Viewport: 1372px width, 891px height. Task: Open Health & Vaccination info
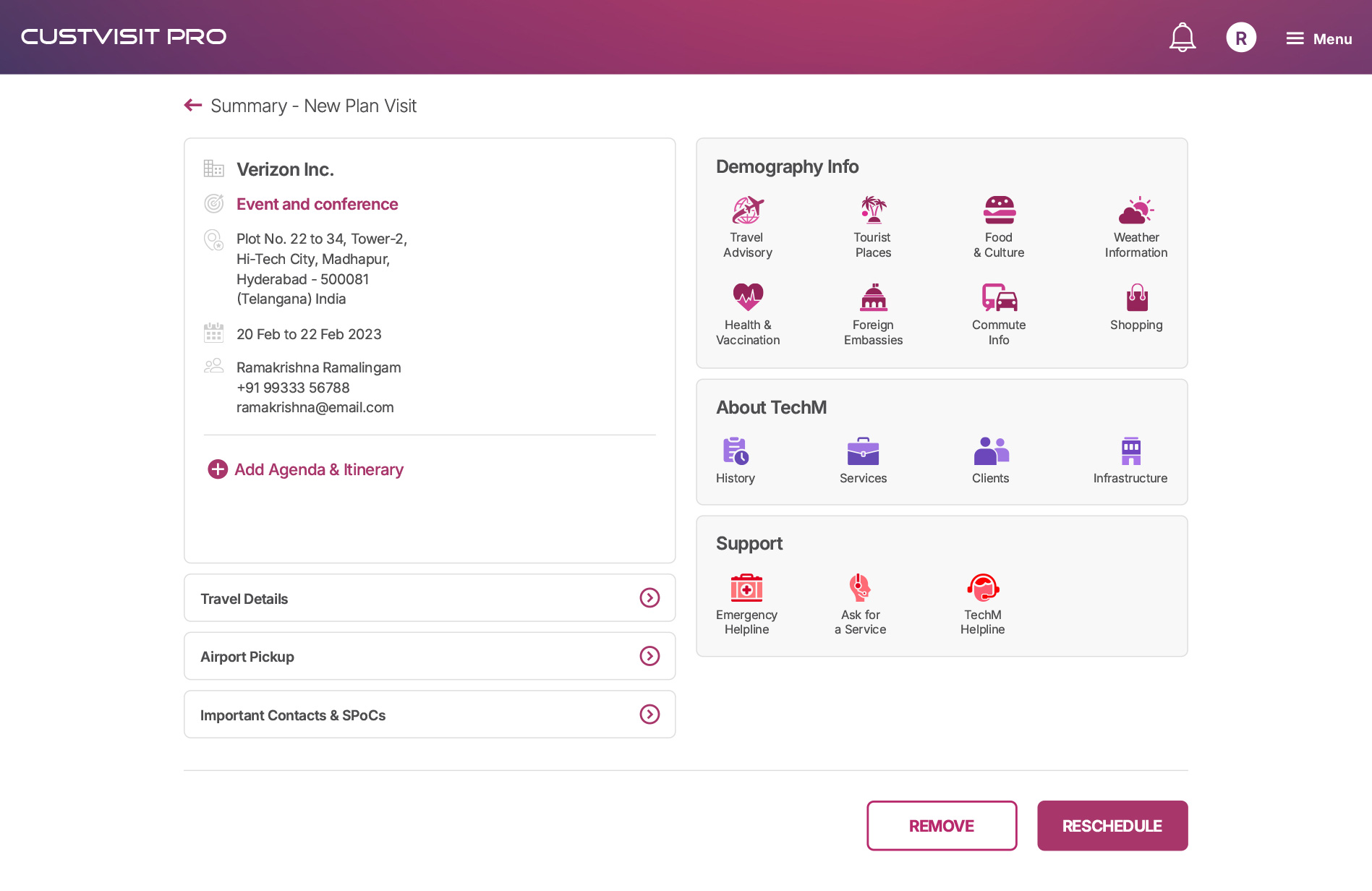(x=747, y=297)
